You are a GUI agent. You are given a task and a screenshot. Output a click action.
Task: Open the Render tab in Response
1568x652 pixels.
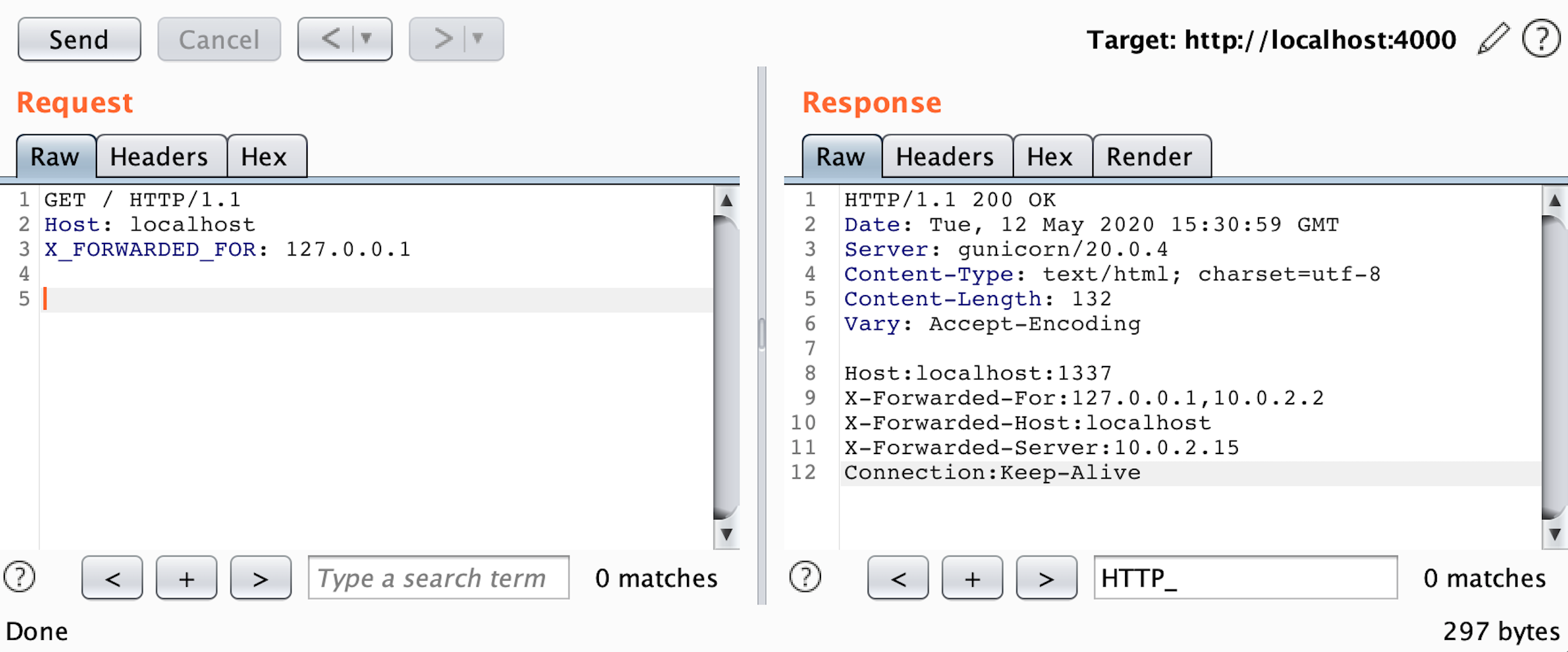[1149, 157]
